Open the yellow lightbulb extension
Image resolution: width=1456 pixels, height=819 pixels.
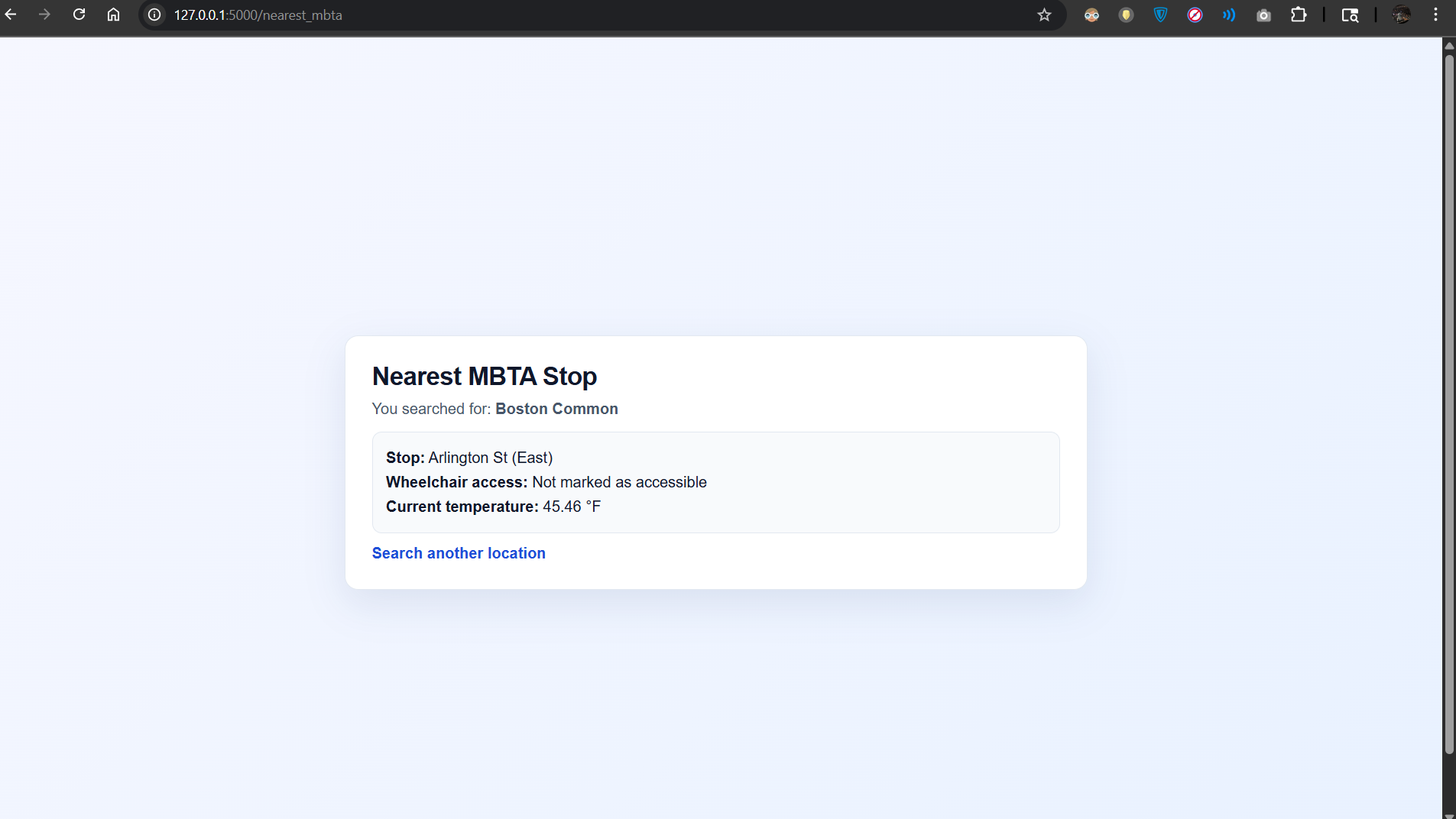(1126, 15)
